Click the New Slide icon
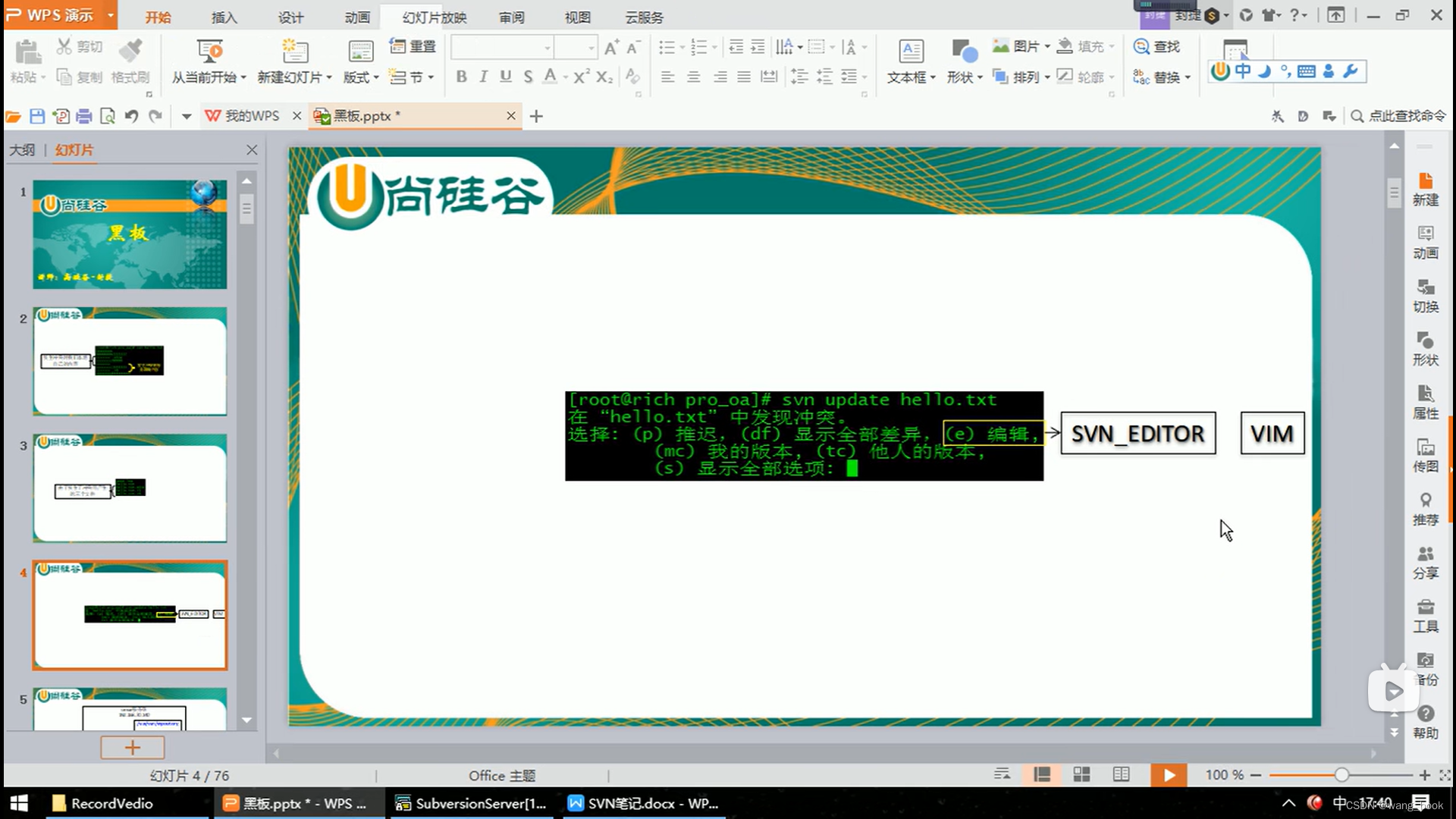This screenshot has width=1456, height=819. [x=295, y=51]
